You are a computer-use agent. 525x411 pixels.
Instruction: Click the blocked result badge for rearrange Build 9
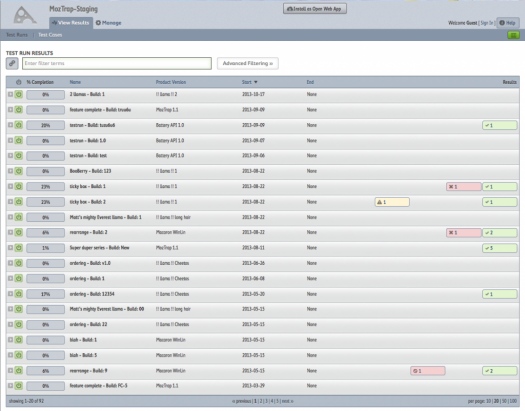click(428, 371)
